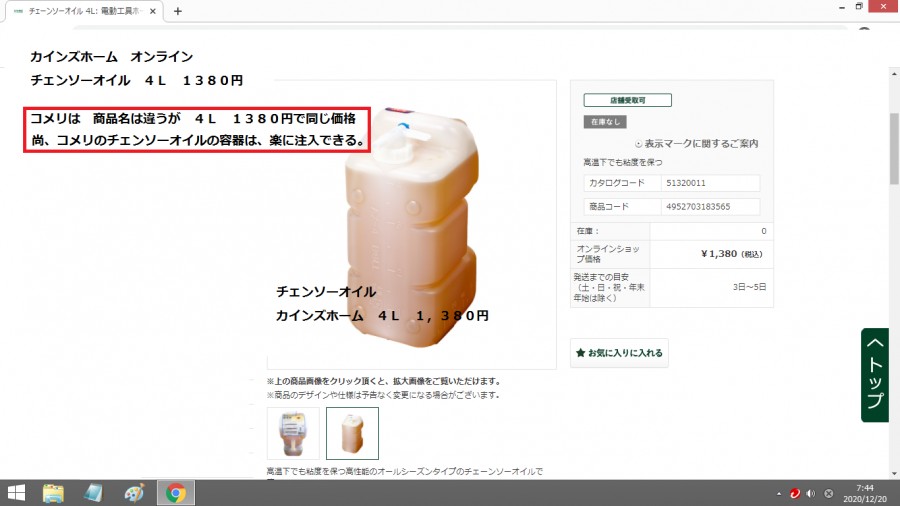Click the 店舗受取可 badge button
This screenshot has height=506, width=900.
(627, 100)
